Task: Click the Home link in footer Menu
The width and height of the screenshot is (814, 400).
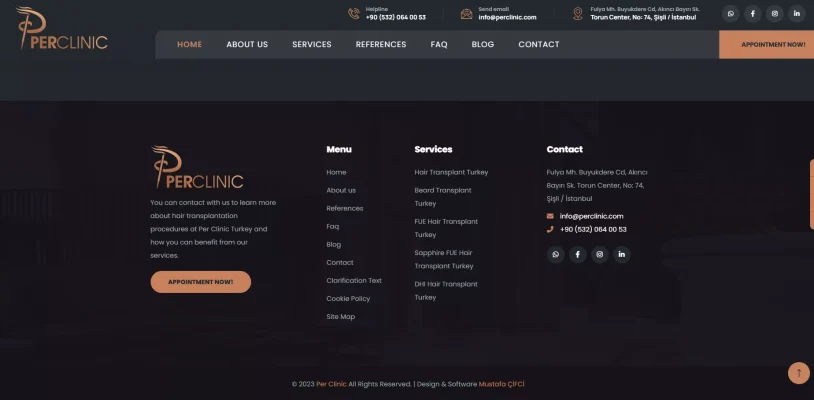Action: coord(336,172)
